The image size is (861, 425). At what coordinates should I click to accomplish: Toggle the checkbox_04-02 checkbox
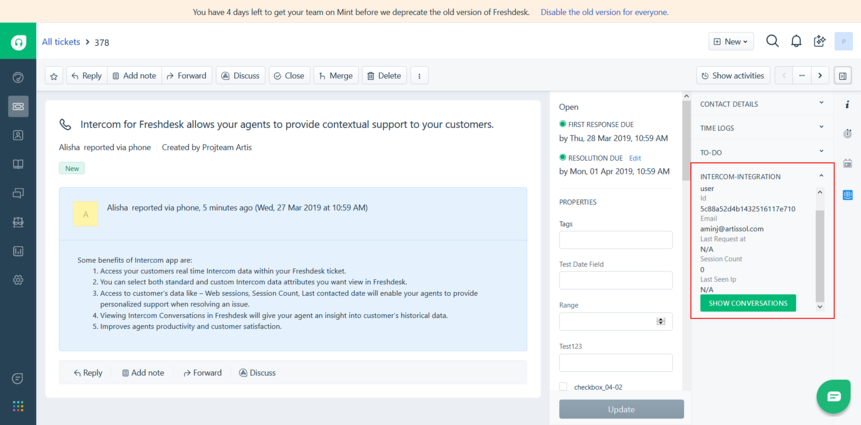click(x=563, y=387)
